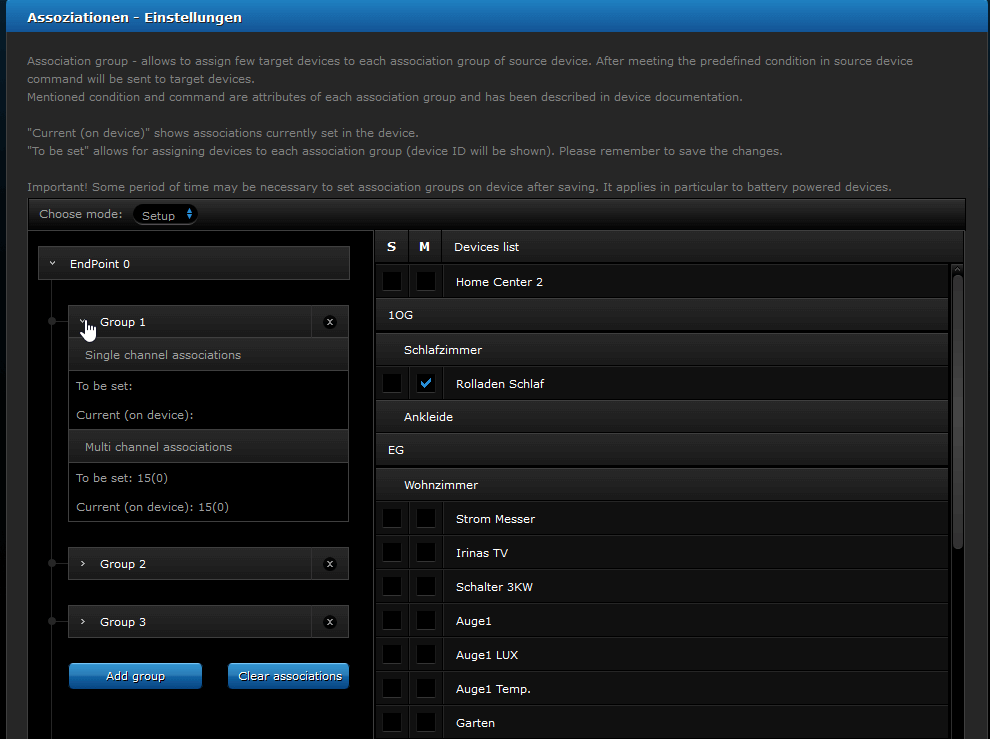
Task: Check the S checkbox for Auge1 LUX
Action: (x=392, y=654)
